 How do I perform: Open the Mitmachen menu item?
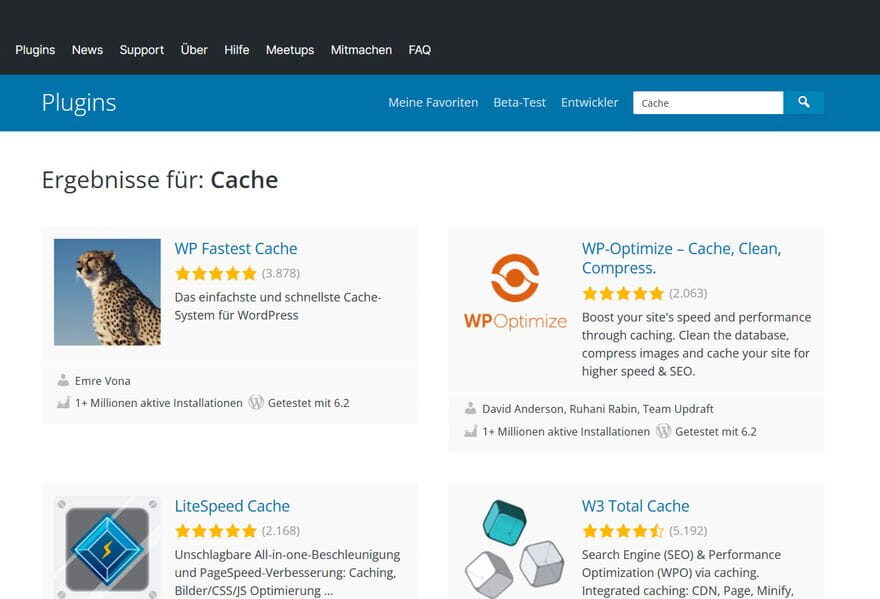pyautogui.click(x=361, y=50)
